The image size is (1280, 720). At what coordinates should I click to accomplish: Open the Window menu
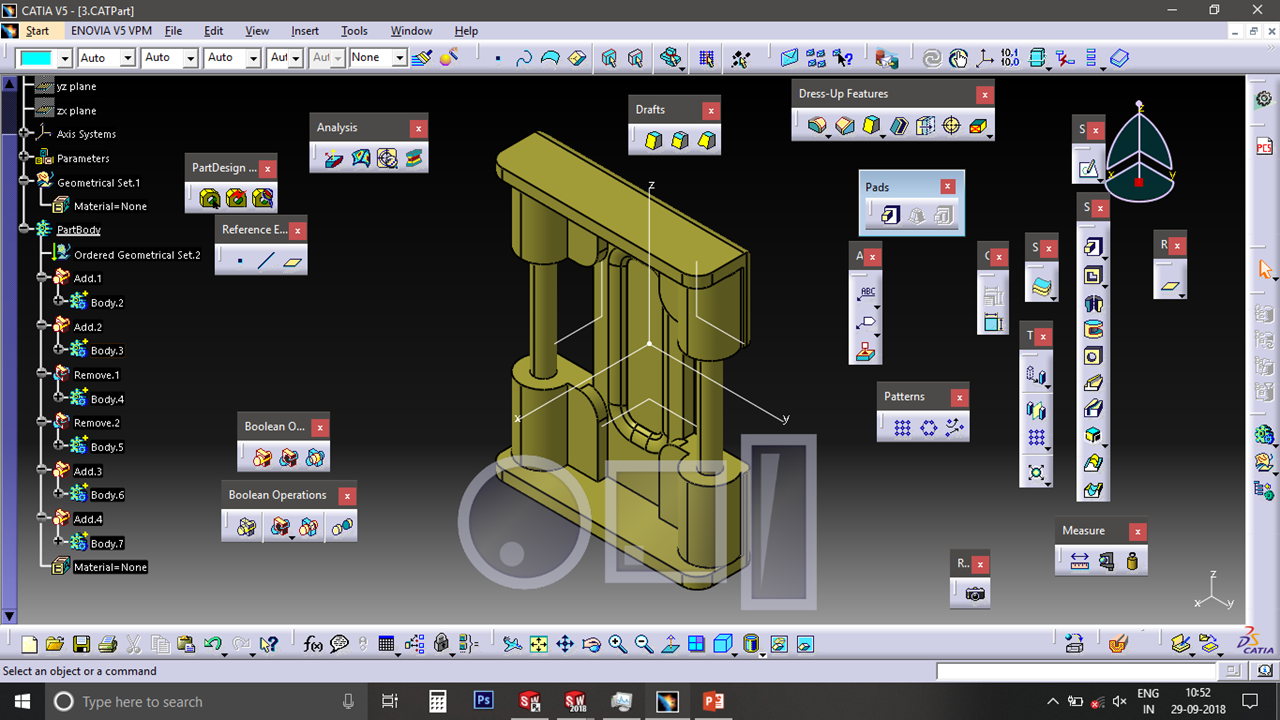coord(411,31)
